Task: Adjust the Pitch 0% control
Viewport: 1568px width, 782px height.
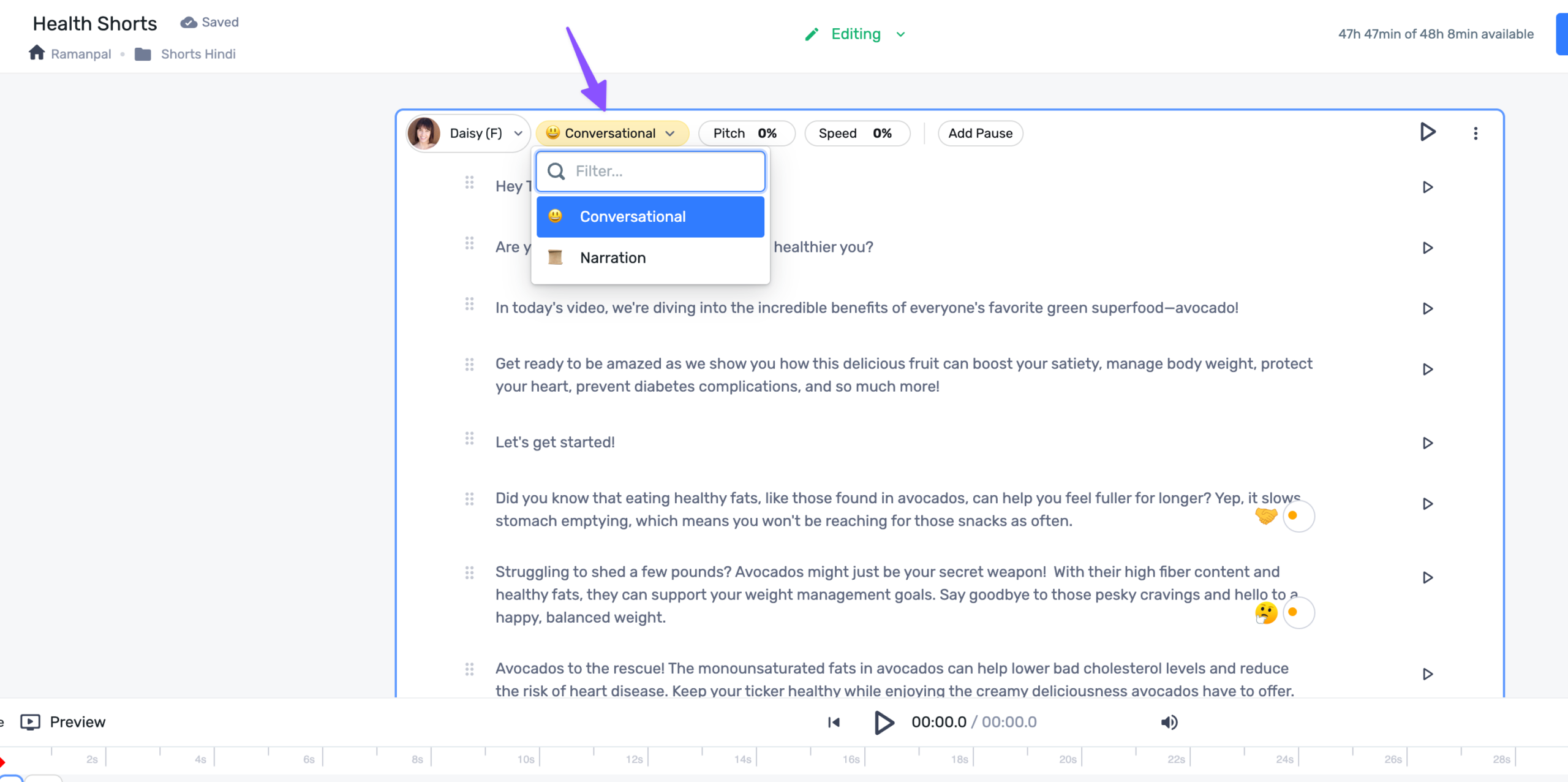Action: point(745,133)
